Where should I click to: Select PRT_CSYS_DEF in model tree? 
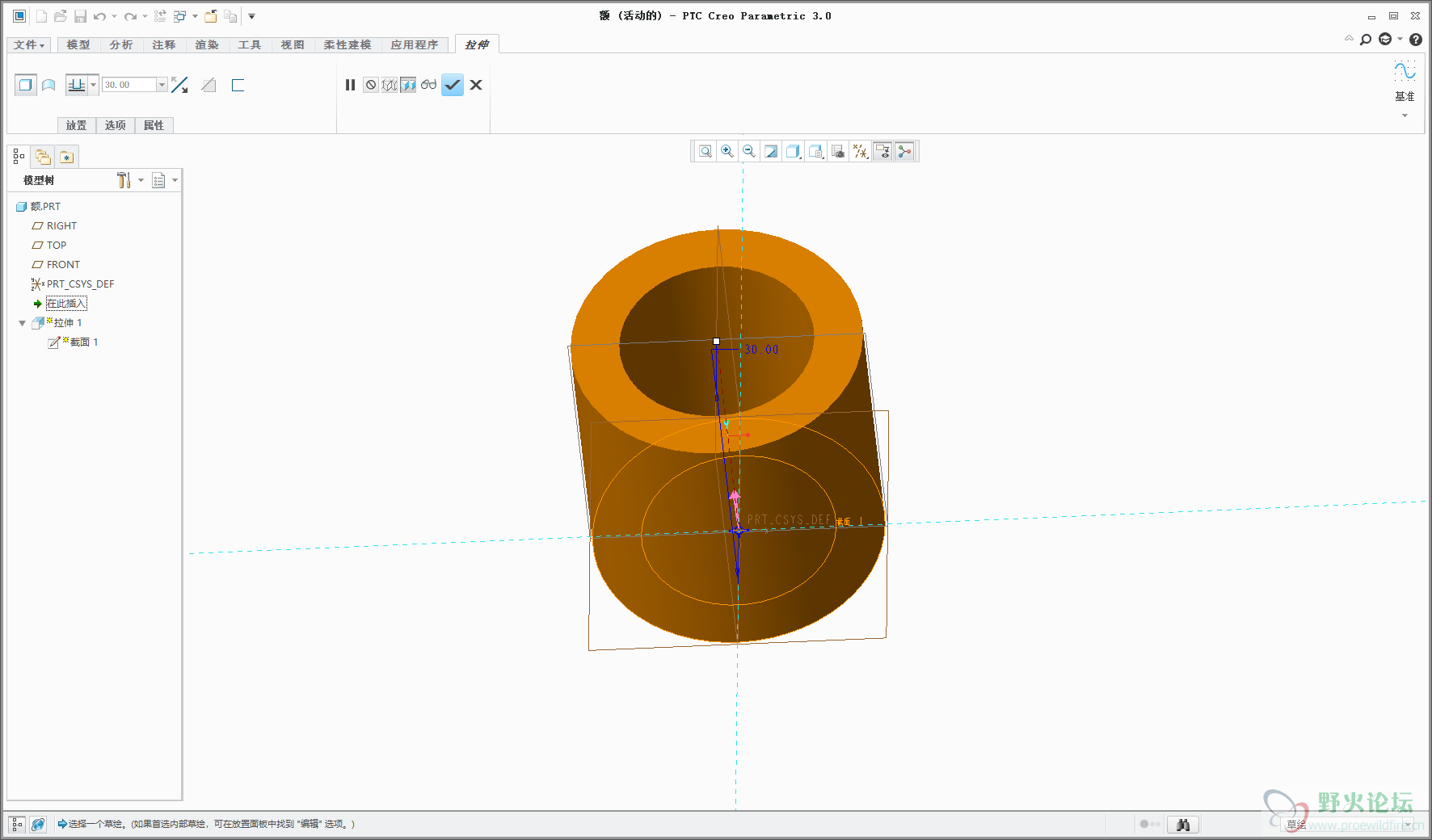pyautogui.click(x=73, y=284)
